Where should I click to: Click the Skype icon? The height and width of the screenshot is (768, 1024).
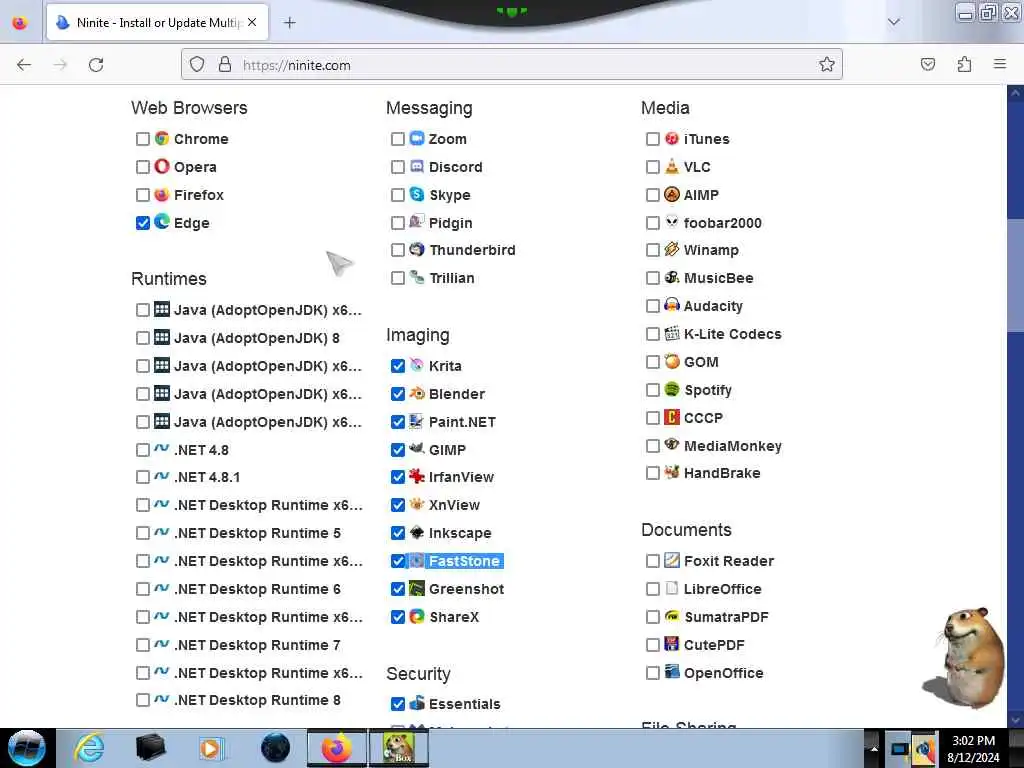tap(417, 194)
